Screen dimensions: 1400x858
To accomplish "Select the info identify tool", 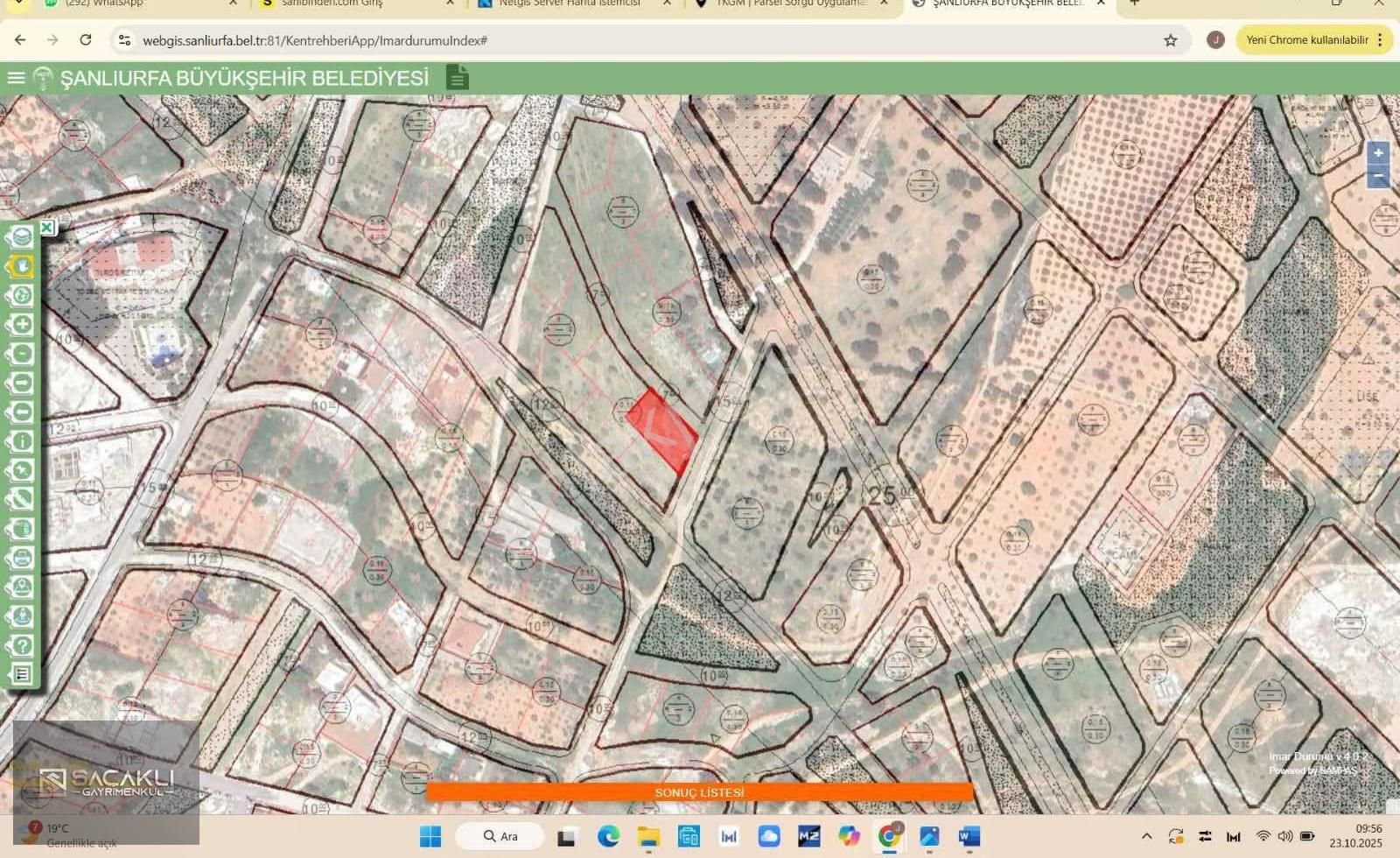I will [x=21, y=441].
